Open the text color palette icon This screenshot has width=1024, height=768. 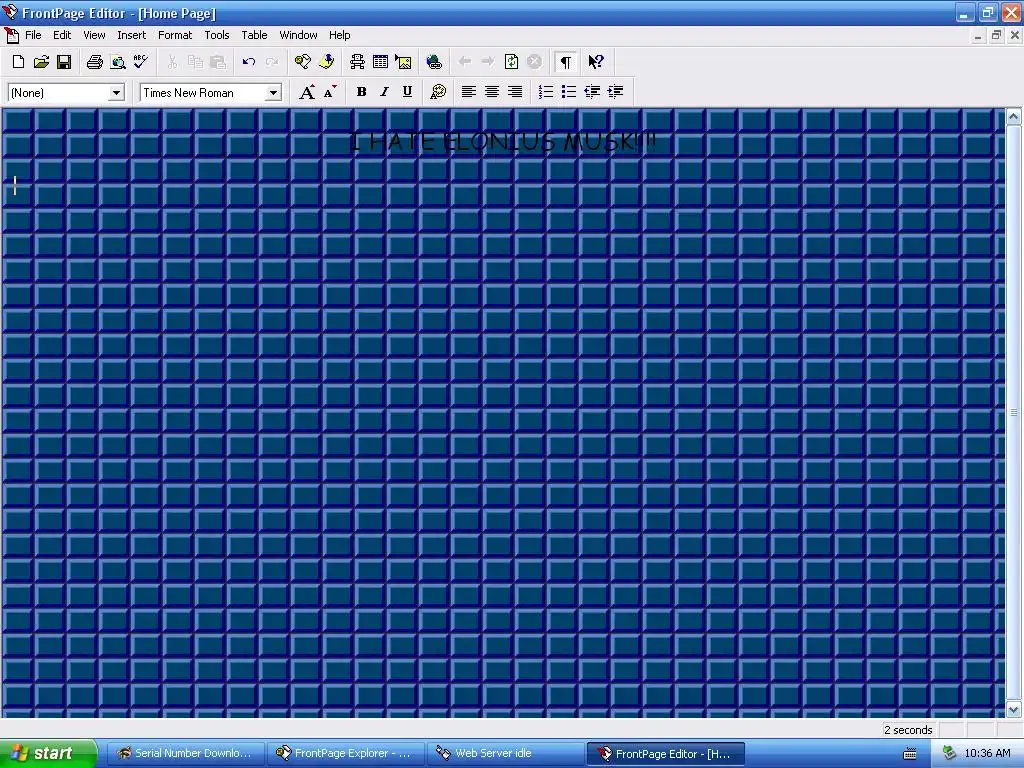click(x=438, y=92)
